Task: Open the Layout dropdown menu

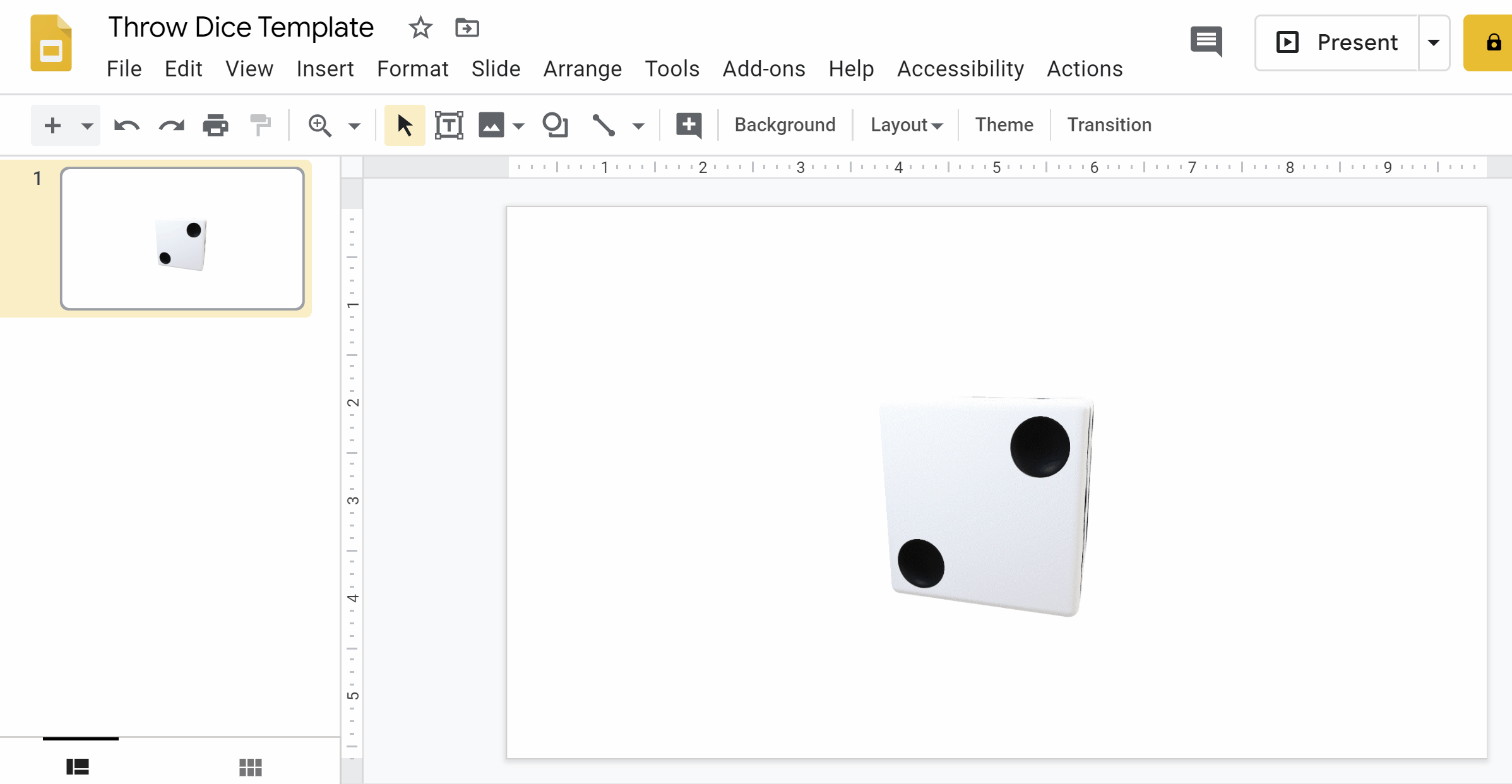Action: 904,125
